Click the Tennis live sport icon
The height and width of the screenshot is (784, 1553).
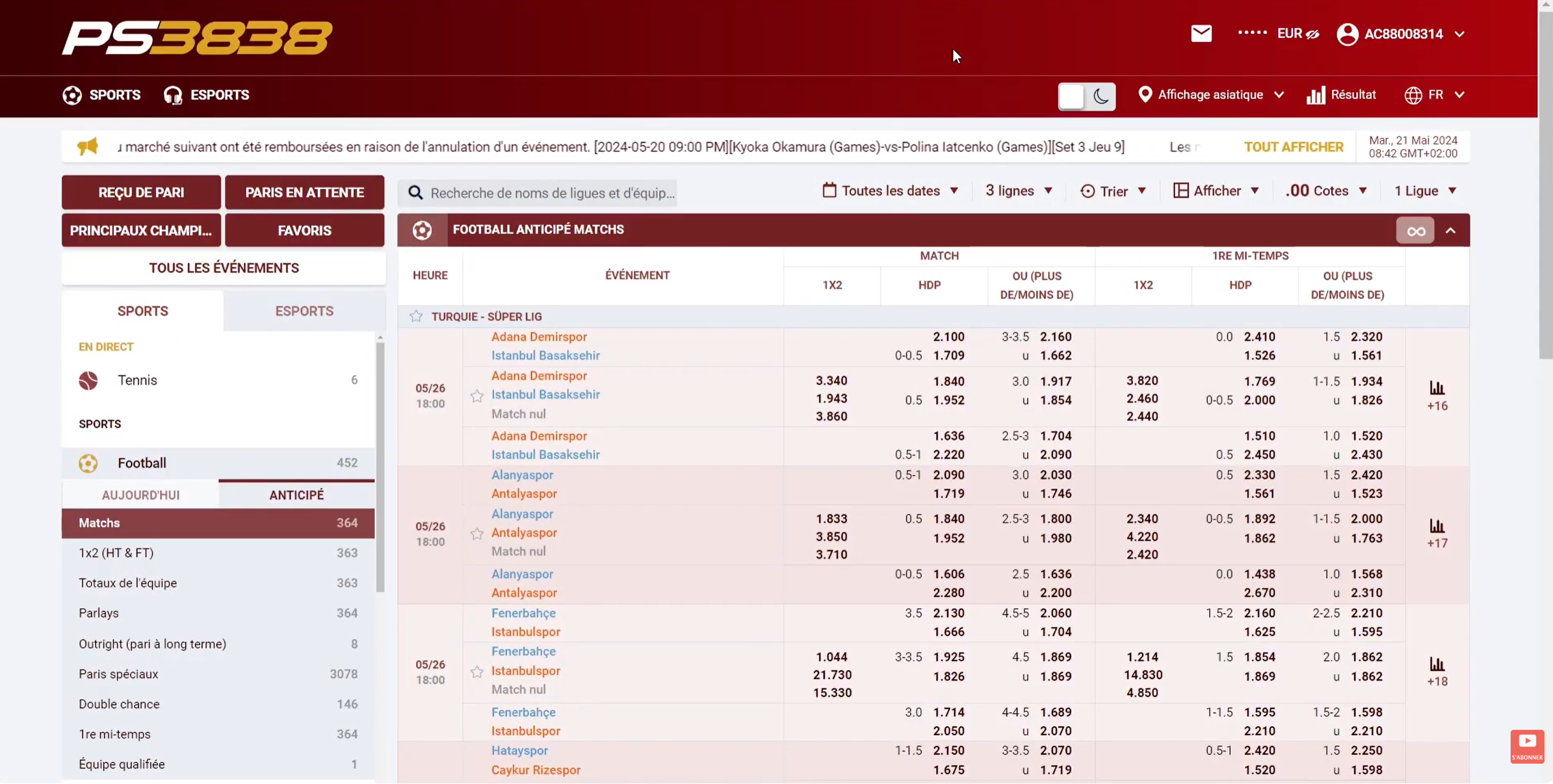point(88,380)
